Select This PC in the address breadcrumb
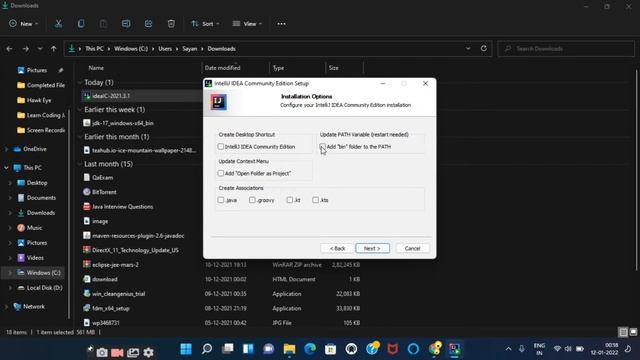Image resolution: width=640 pixels, height=360 pixels. (94, 49)
